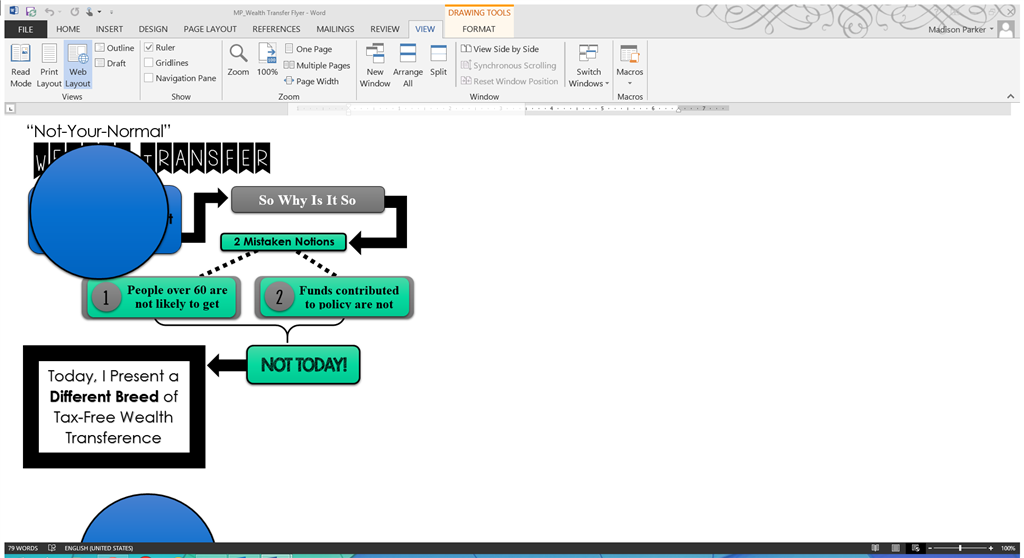Viewport: 1024px width, 558px height.
Task: Switch to the DESIGN tab
Action: point(153,29)
